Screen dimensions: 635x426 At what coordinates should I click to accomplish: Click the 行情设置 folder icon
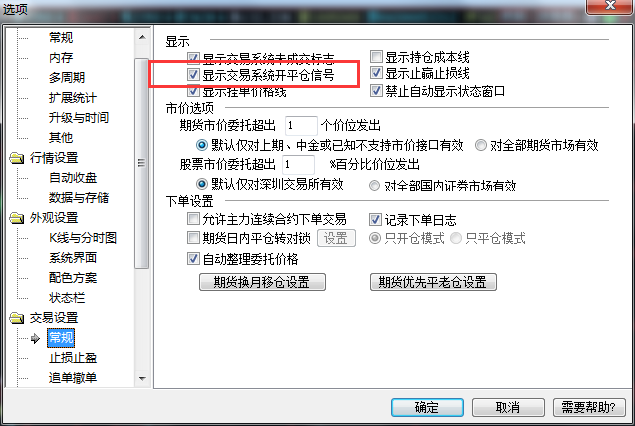point(17,158)
